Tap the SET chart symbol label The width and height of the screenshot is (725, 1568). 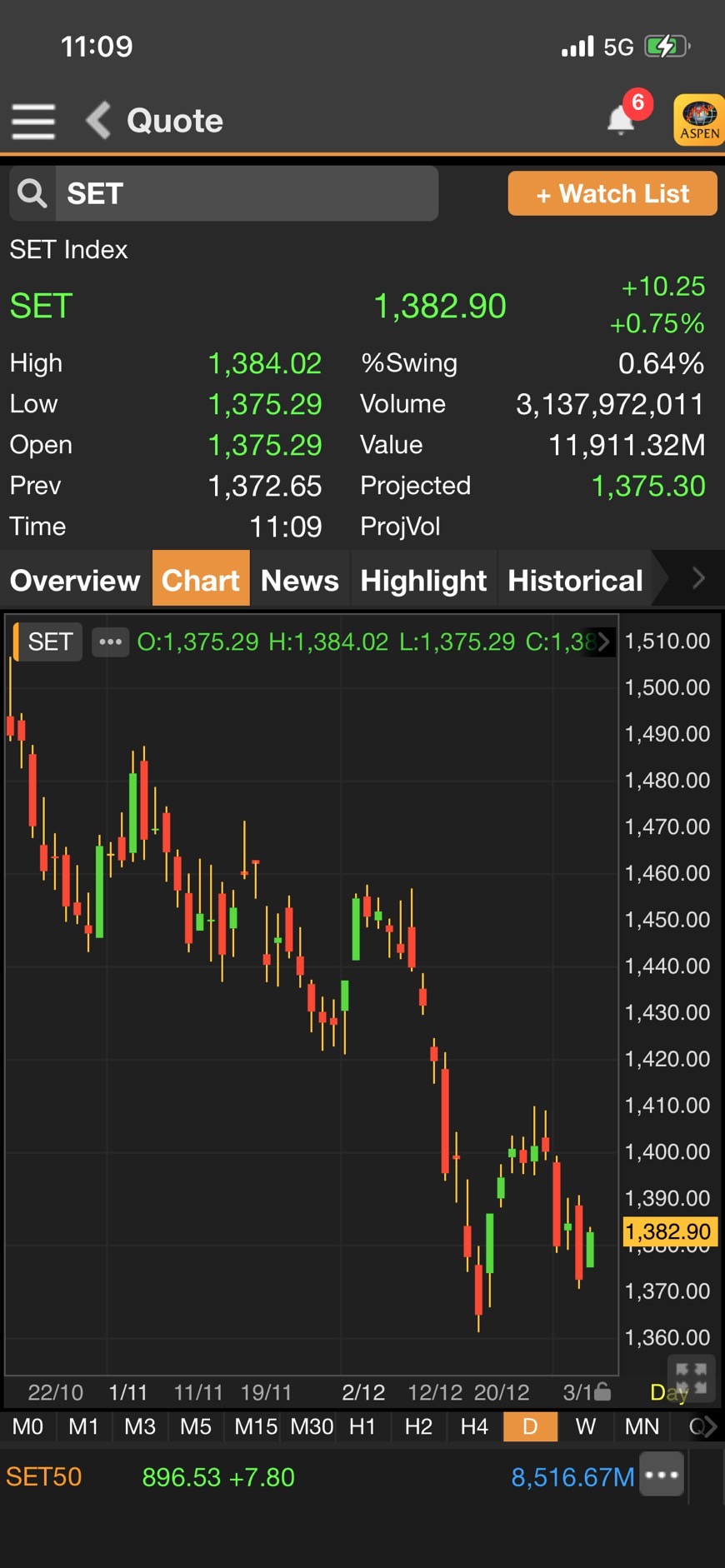(x=50, y=642)
